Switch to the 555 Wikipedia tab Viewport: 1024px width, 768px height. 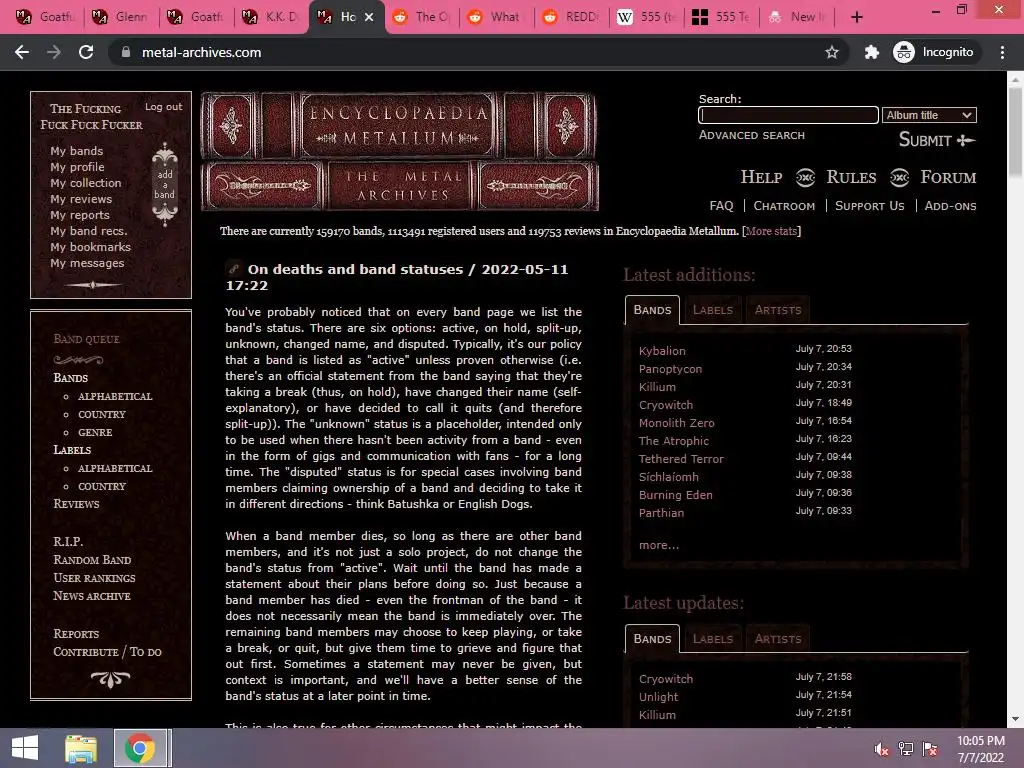[x=647, y=17]
